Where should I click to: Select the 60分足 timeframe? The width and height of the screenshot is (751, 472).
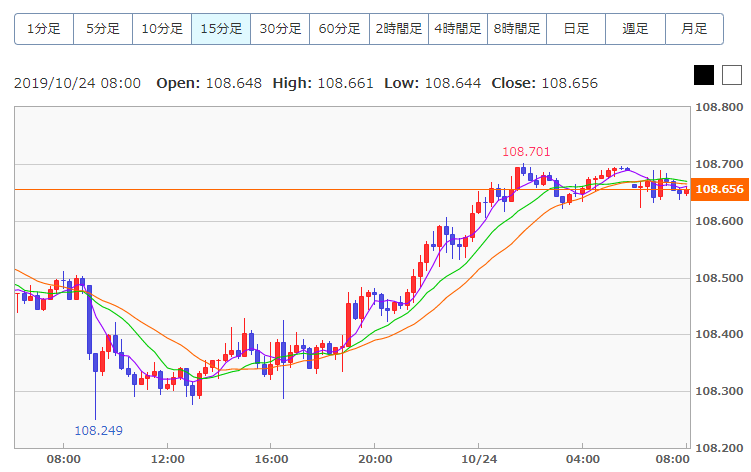pos(340,29)
